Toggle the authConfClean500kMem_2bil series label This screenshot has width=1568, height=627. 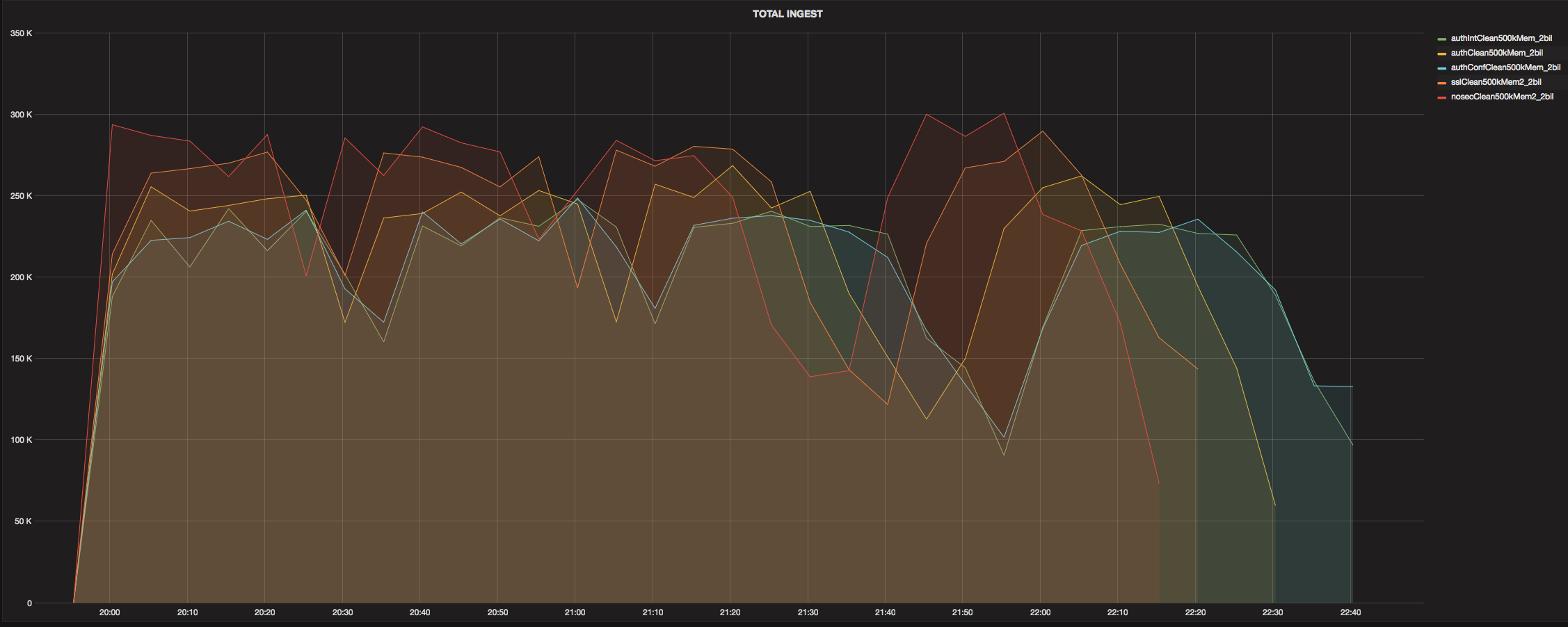tap(1505, 67)
